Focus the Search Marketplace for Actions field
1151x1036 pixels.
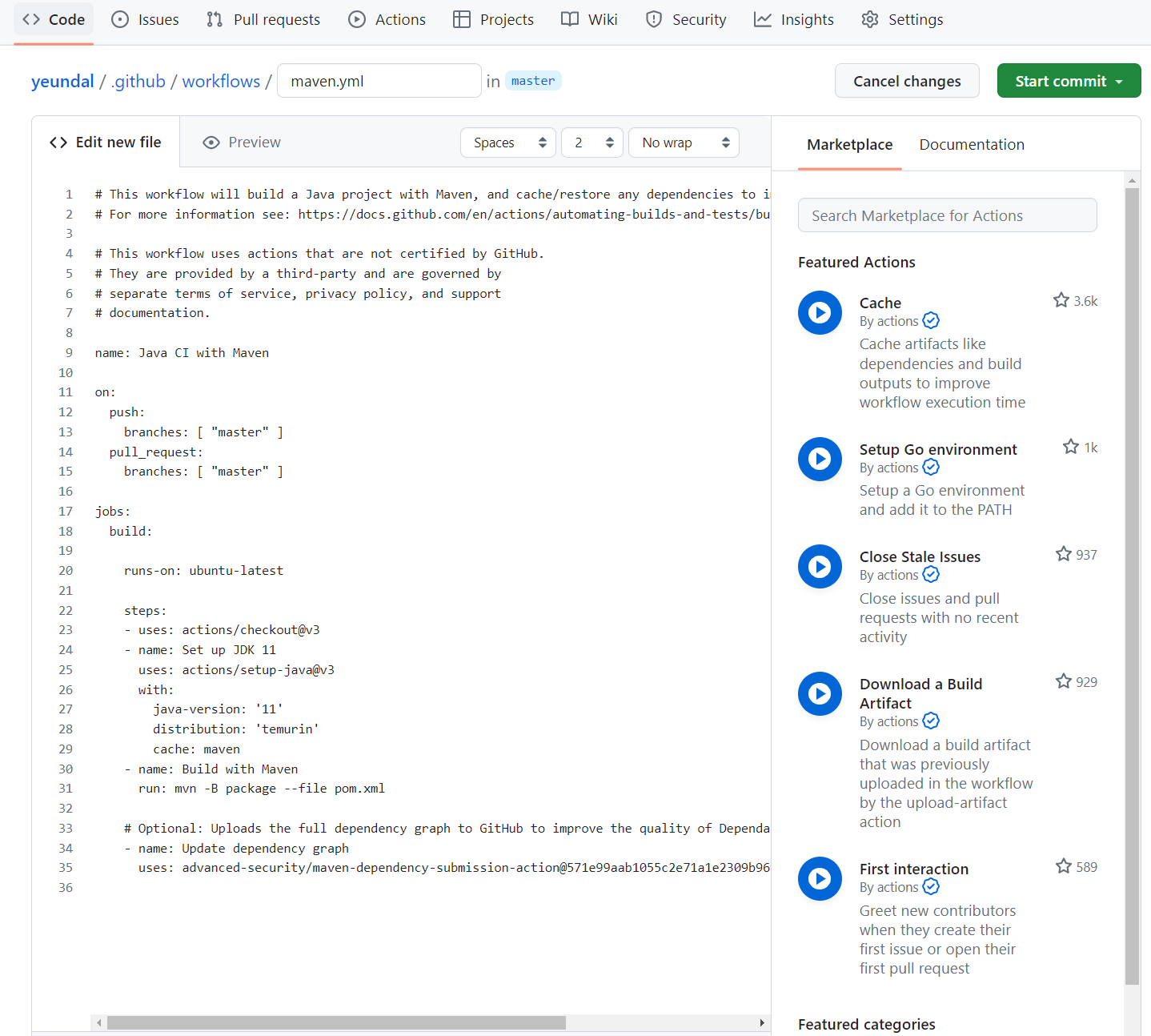coord(948,215)
